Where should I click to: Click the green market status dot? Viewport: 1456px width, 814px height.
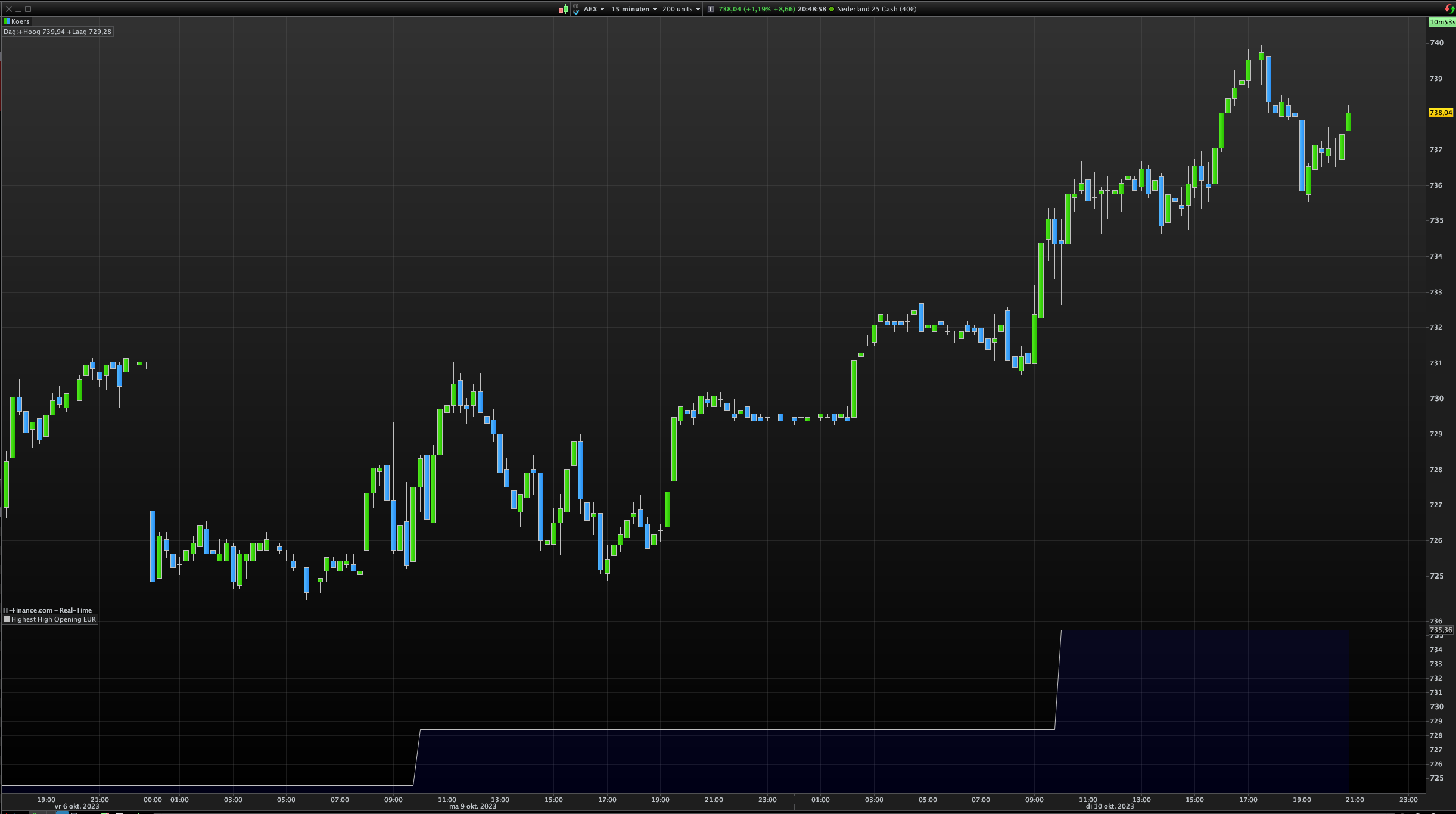(832, 9)
